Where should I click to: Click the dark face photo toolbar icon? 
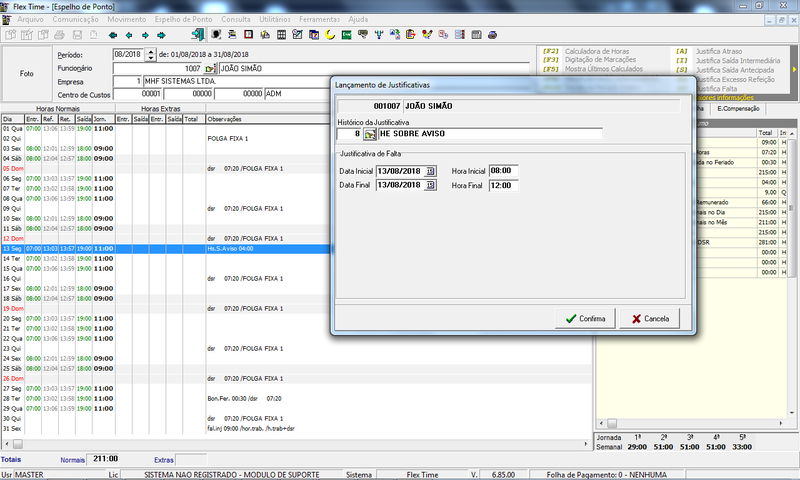(216, 35)
